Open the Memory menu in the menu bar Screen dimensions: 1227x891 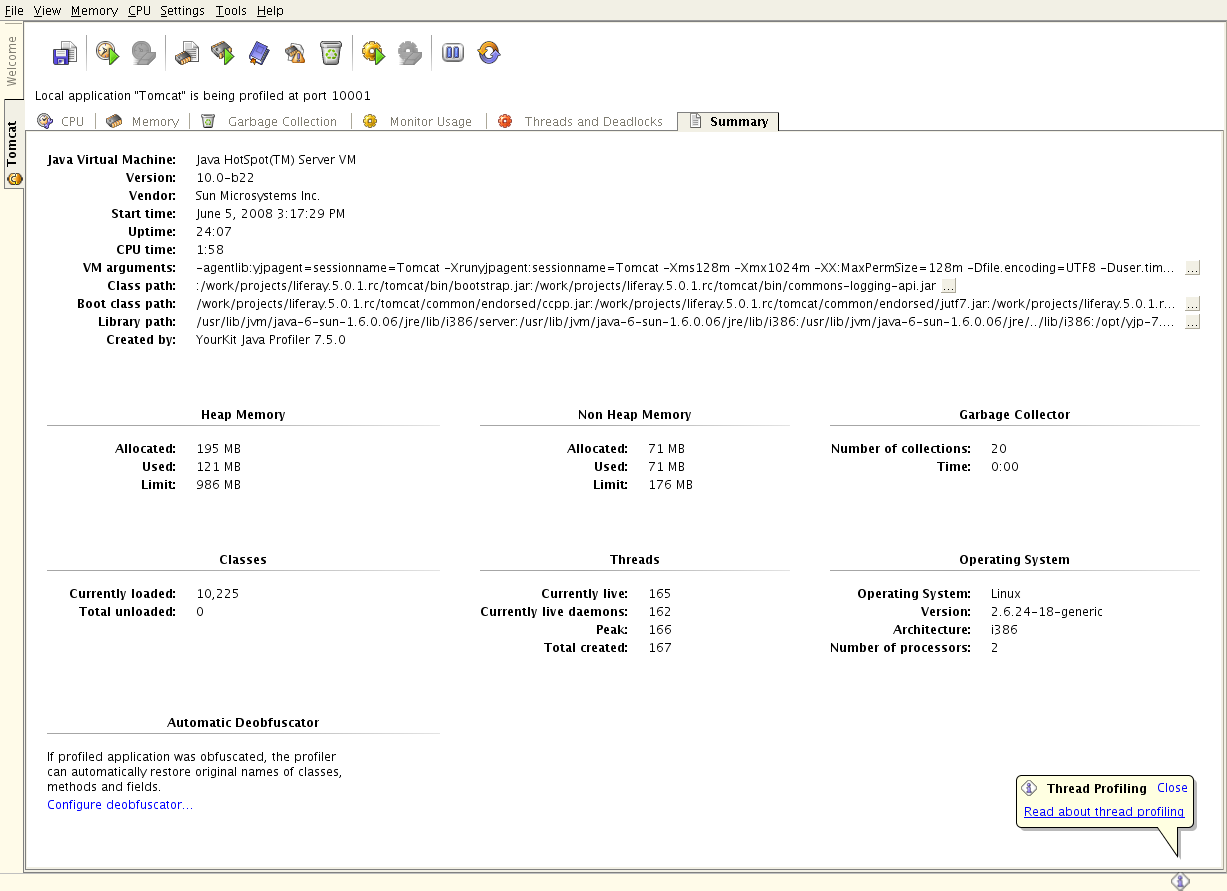coord(94,10)
